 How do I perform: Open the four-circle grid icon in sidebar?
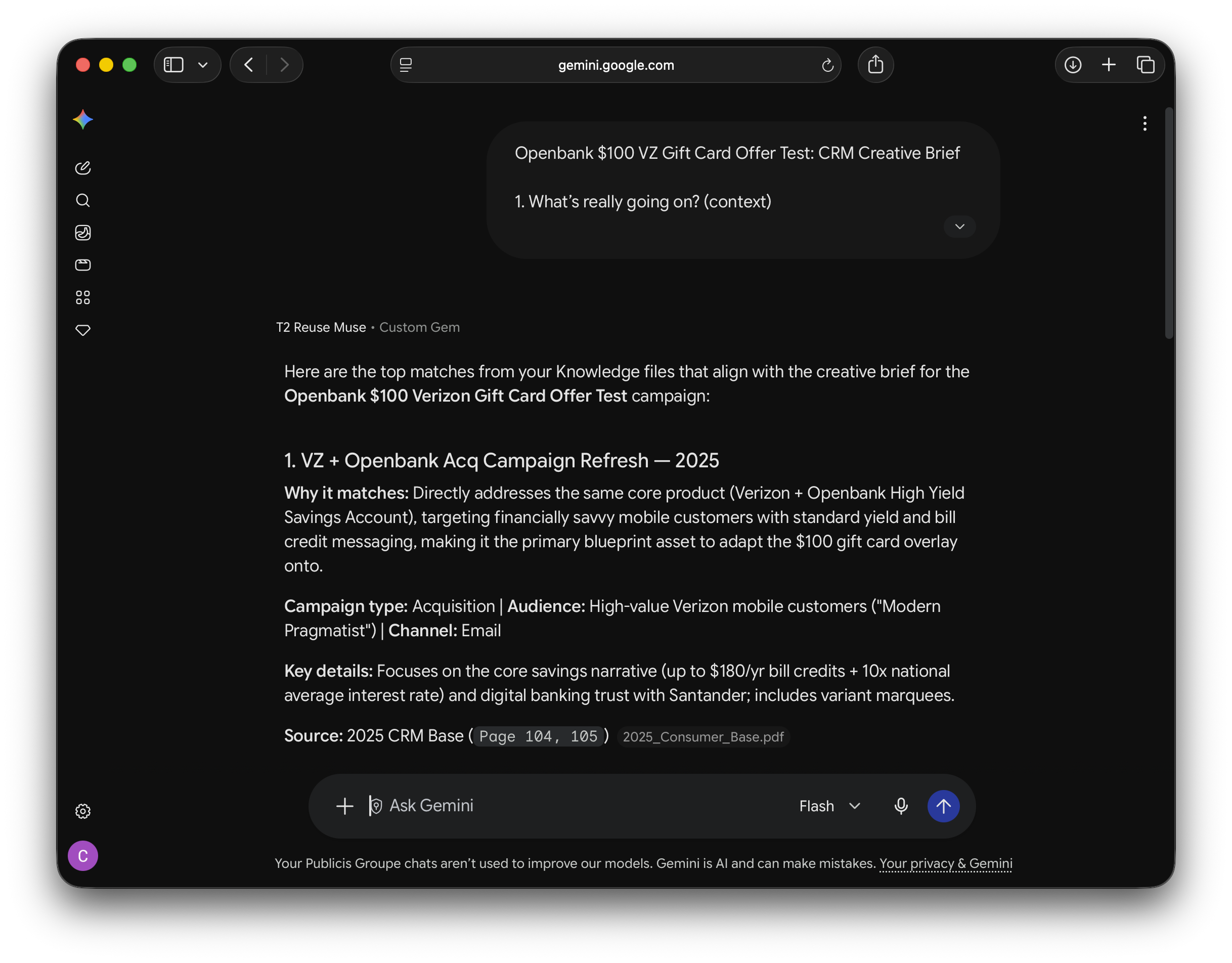[x=83, y=297]
